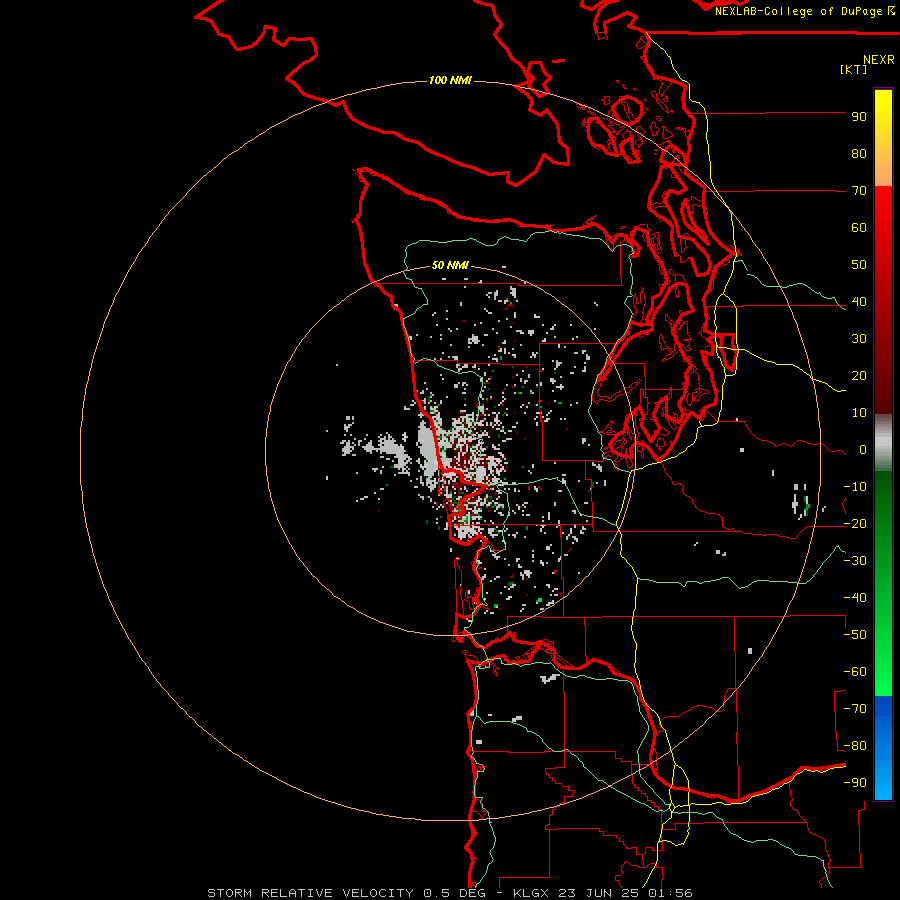Click the '50 NMI' range ring label
900x900 pixels.
tap(450, 265)
